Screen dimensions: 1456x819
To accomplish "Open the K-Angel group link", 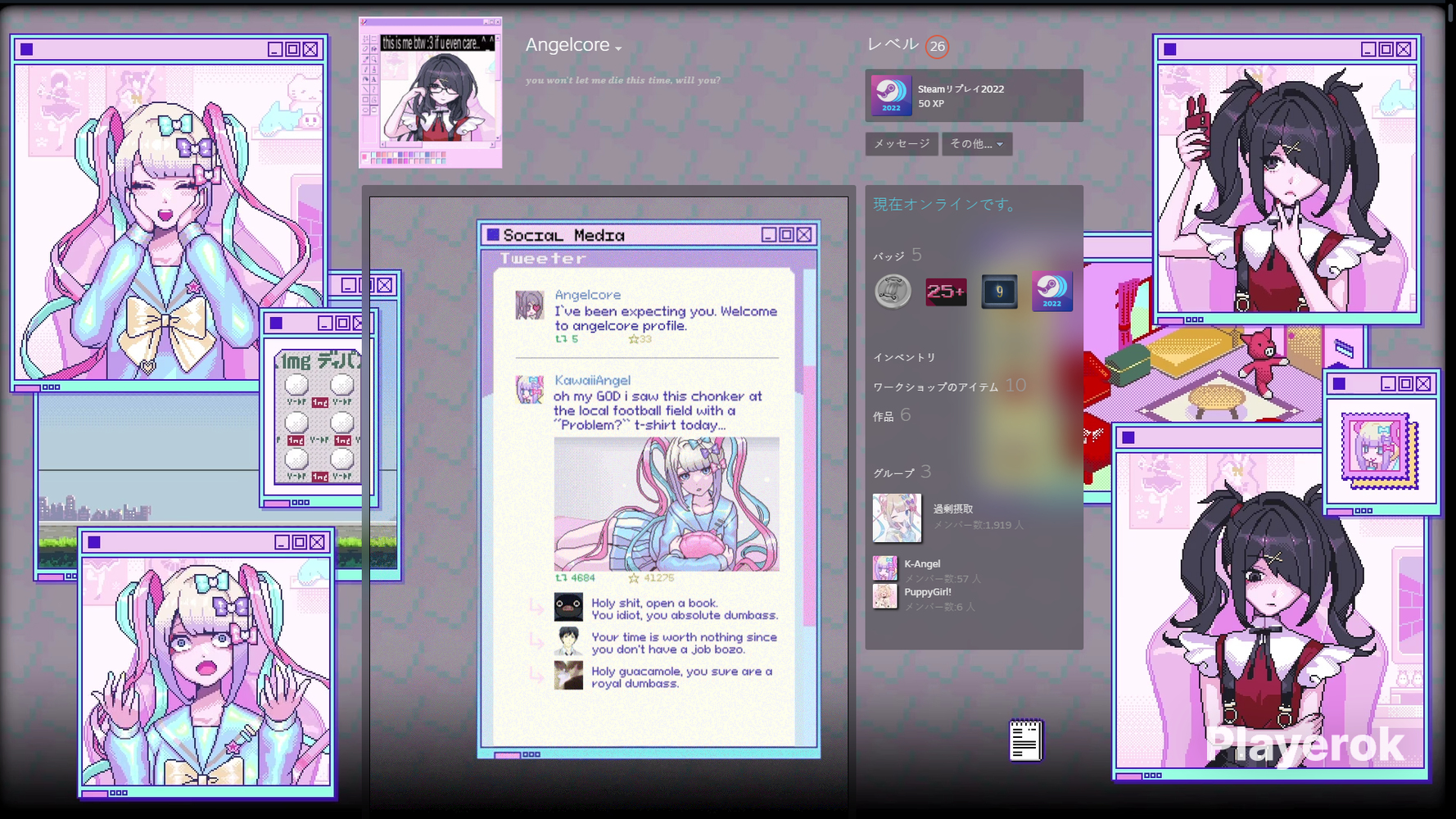I will pyautogui.click(x=922, y=563).
